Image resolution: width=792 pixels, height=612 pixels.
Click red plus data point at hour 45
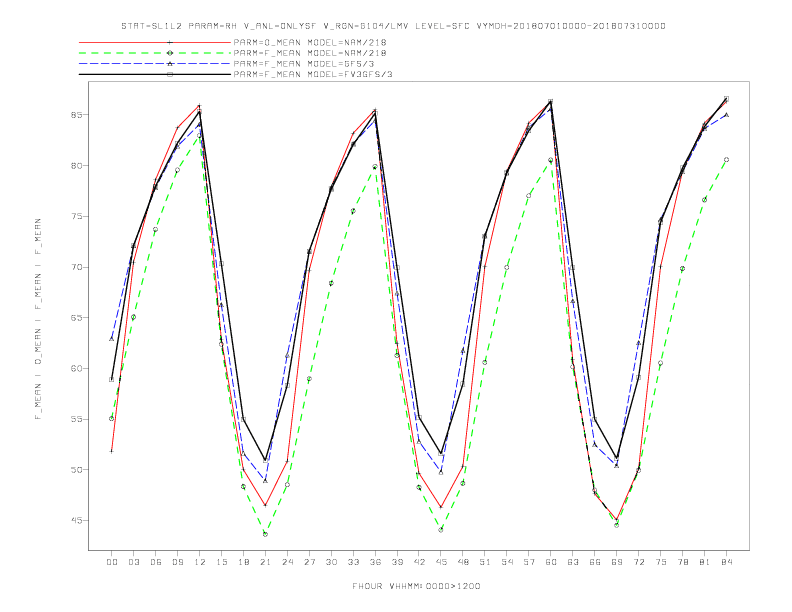[x=441, y=507]
